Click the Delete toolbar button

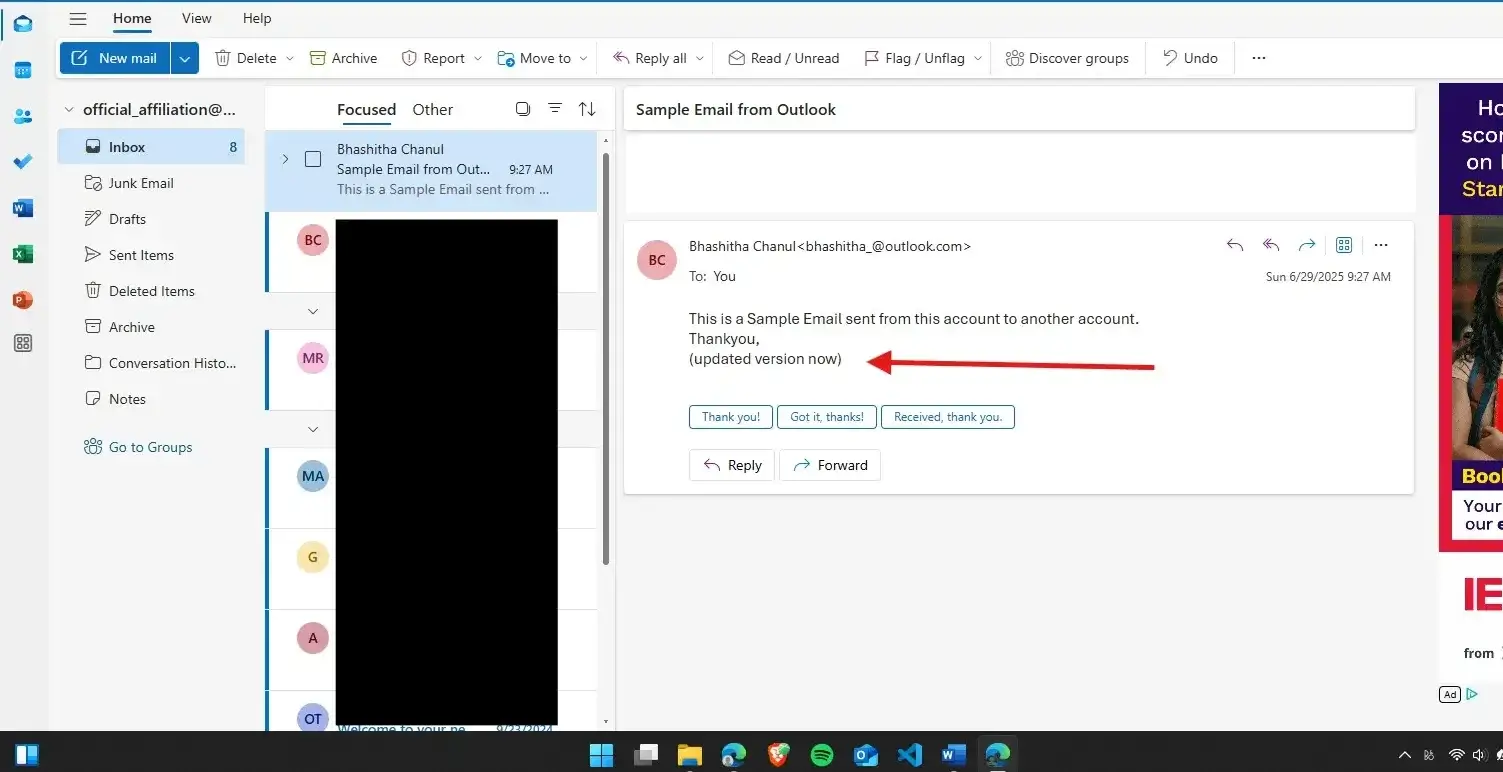pos(246,58)
